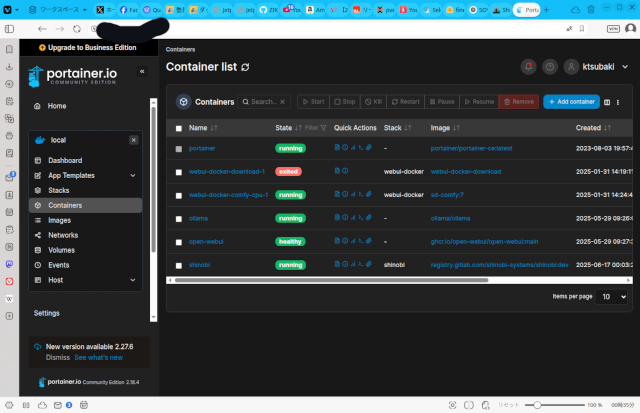
Task: Expand the Host menu chevron
Action: (133, 280)
